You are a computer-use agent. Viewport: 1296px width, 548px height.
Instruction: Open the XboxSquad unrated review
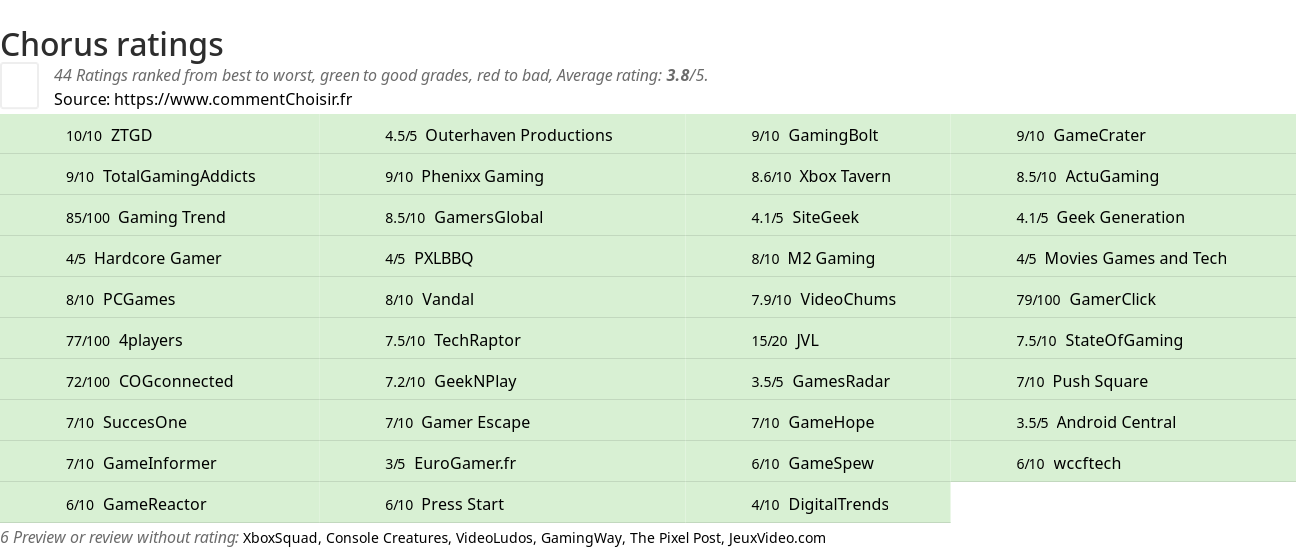[280, 538]
